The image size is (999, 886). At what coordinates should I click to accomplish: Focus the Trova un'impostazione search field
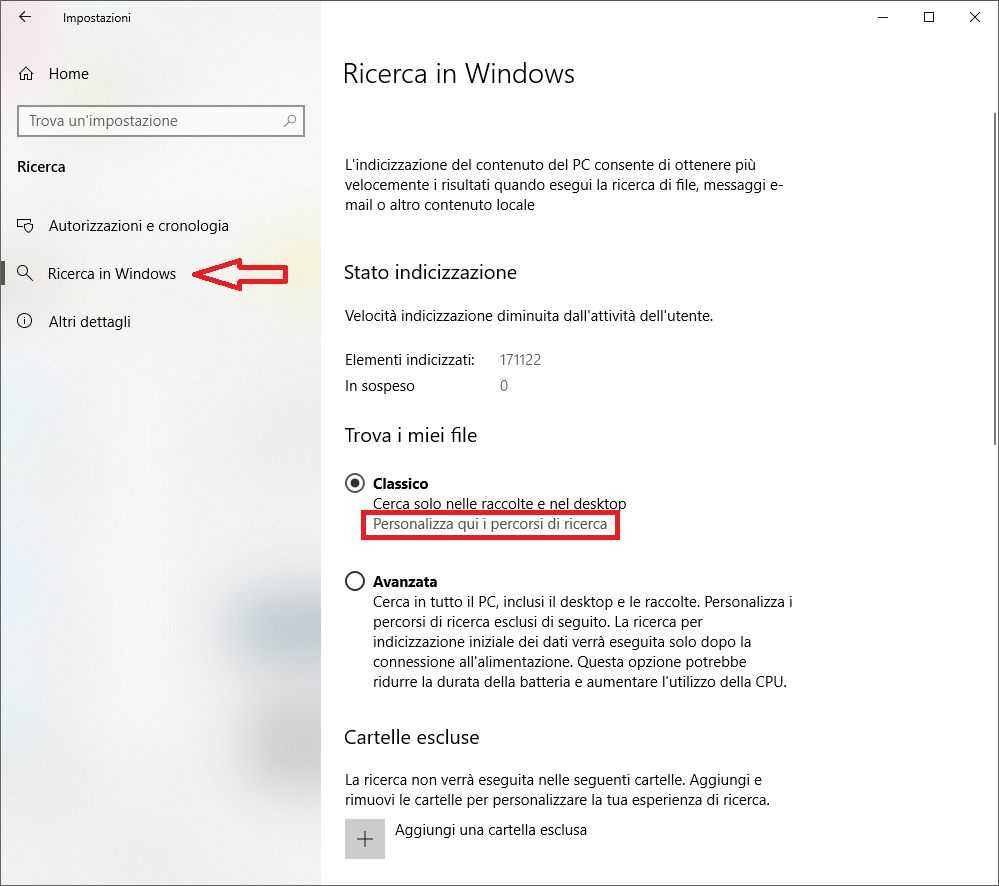(161, 120)
